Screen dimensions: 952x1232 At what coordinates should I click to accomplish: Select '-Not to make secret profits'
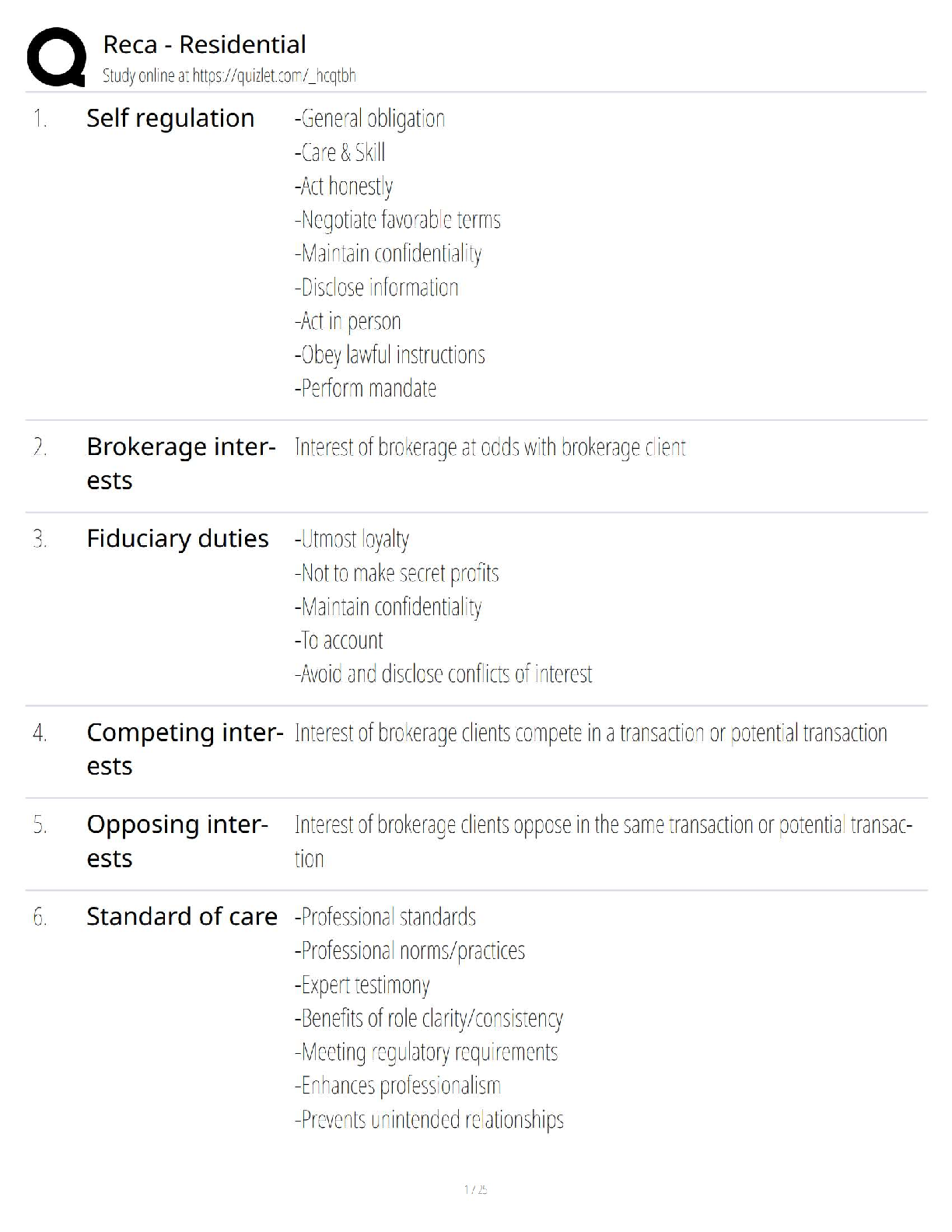397,573
